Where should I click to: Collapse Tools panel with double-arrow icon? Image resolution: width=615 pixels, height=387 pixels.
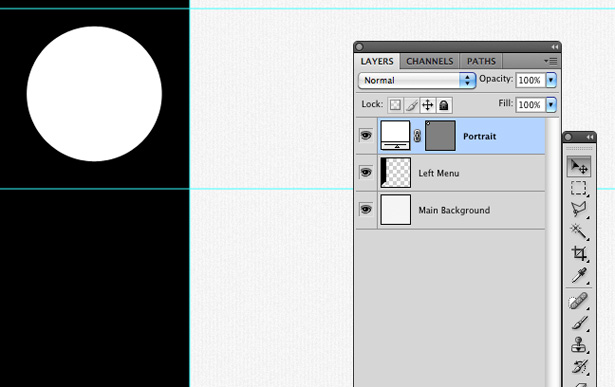click(590, 137)
